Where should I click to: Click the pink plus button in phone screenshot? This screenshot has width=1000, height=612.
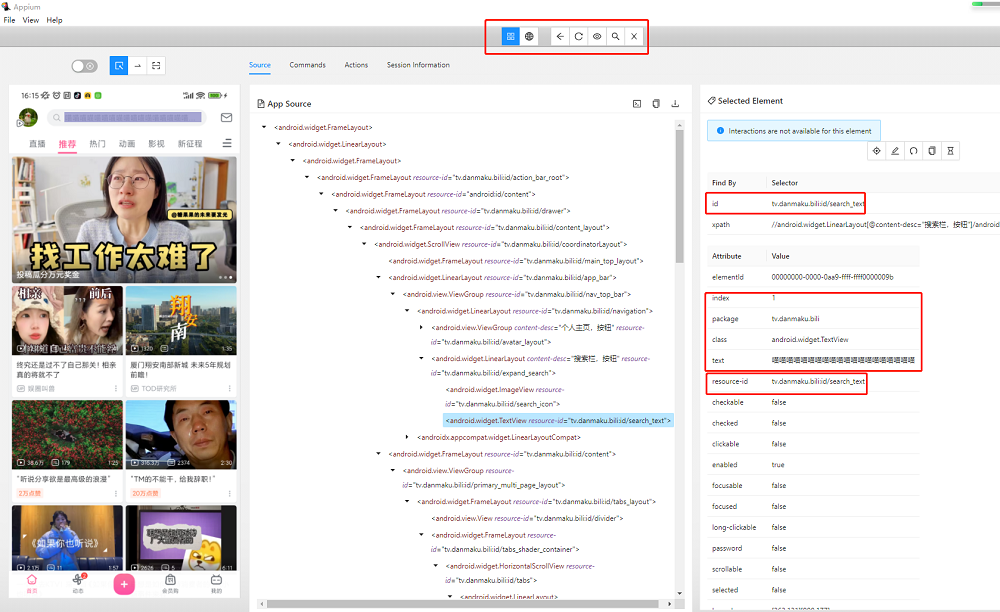point(124,584)
